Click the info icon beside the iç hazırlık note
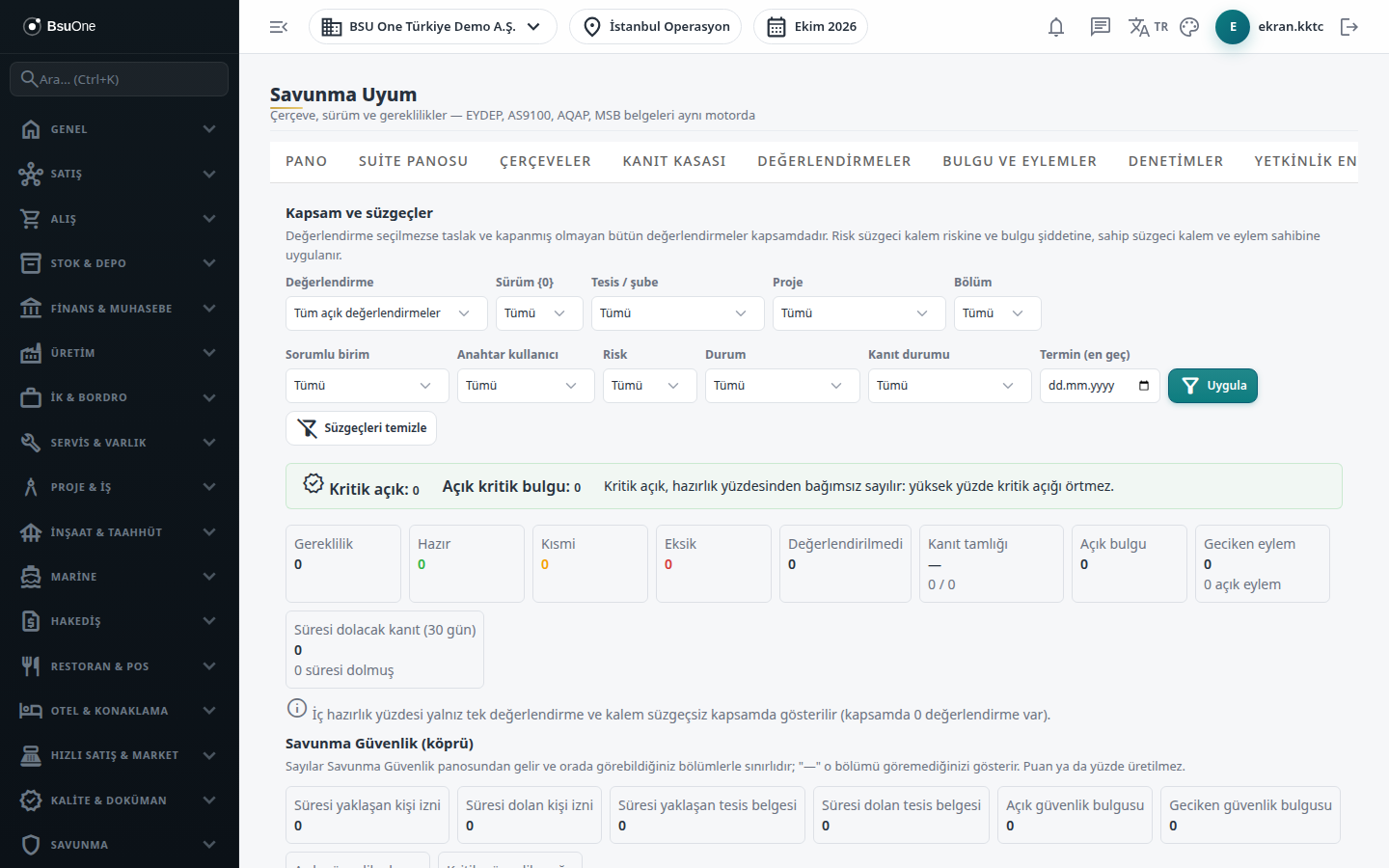Image resolution: width=1389 pixels, height=868 pixels. pyautogui.click(x=297, y=708)
